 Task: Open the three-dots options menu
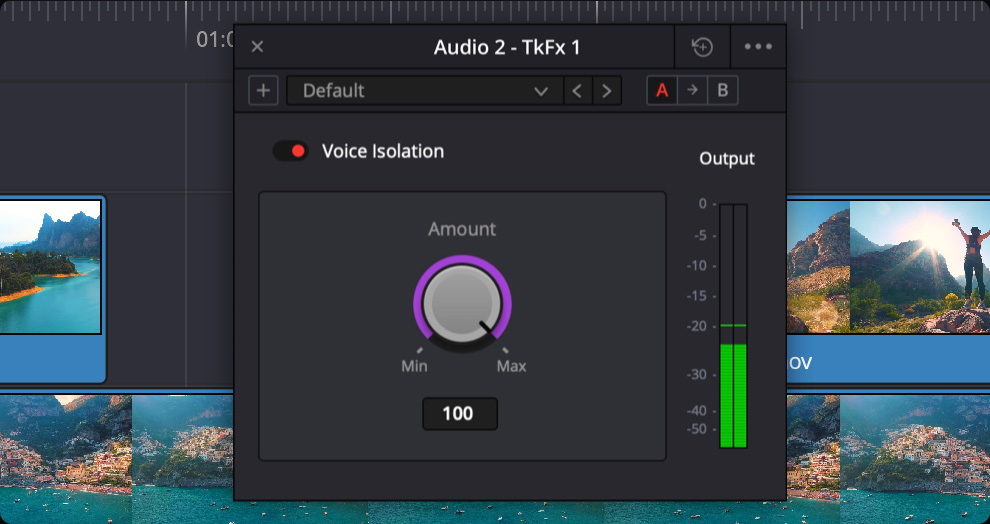point(758,47)
